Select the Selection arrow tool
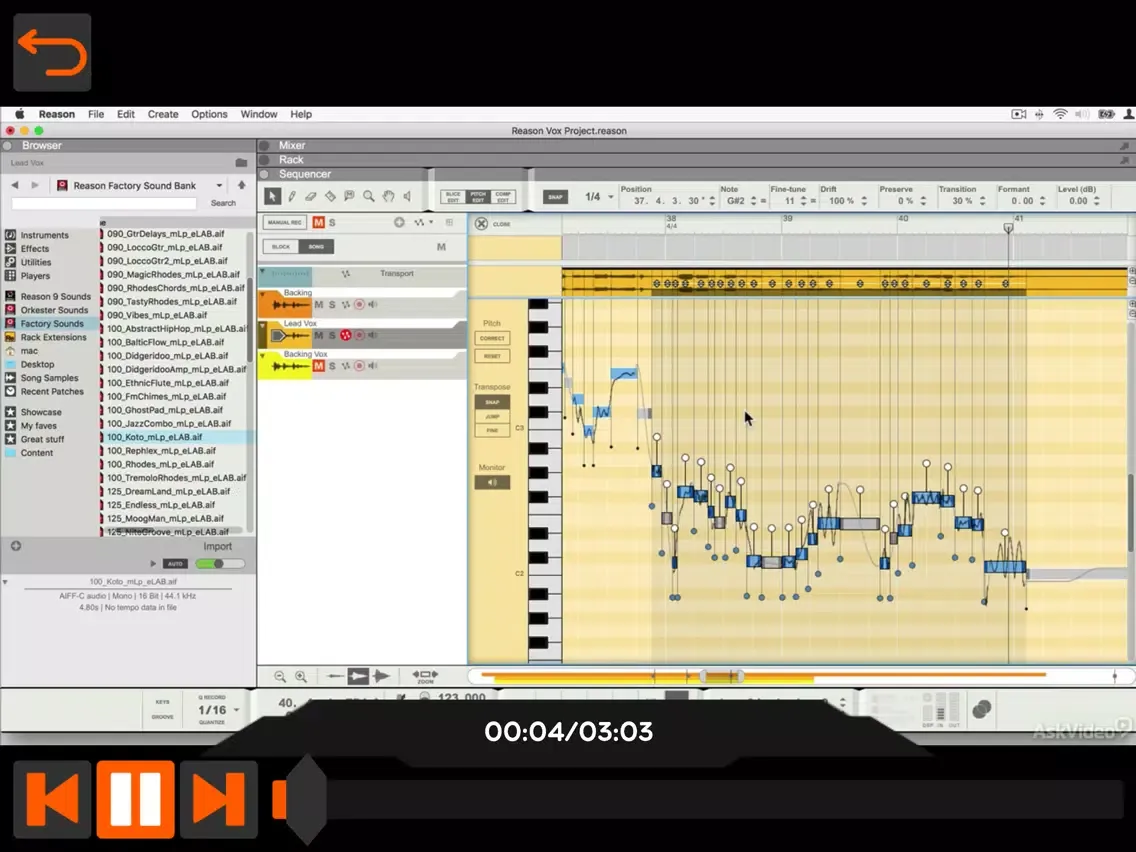The height and width of the screenshot is (852, 1136). tap(272, 196)
